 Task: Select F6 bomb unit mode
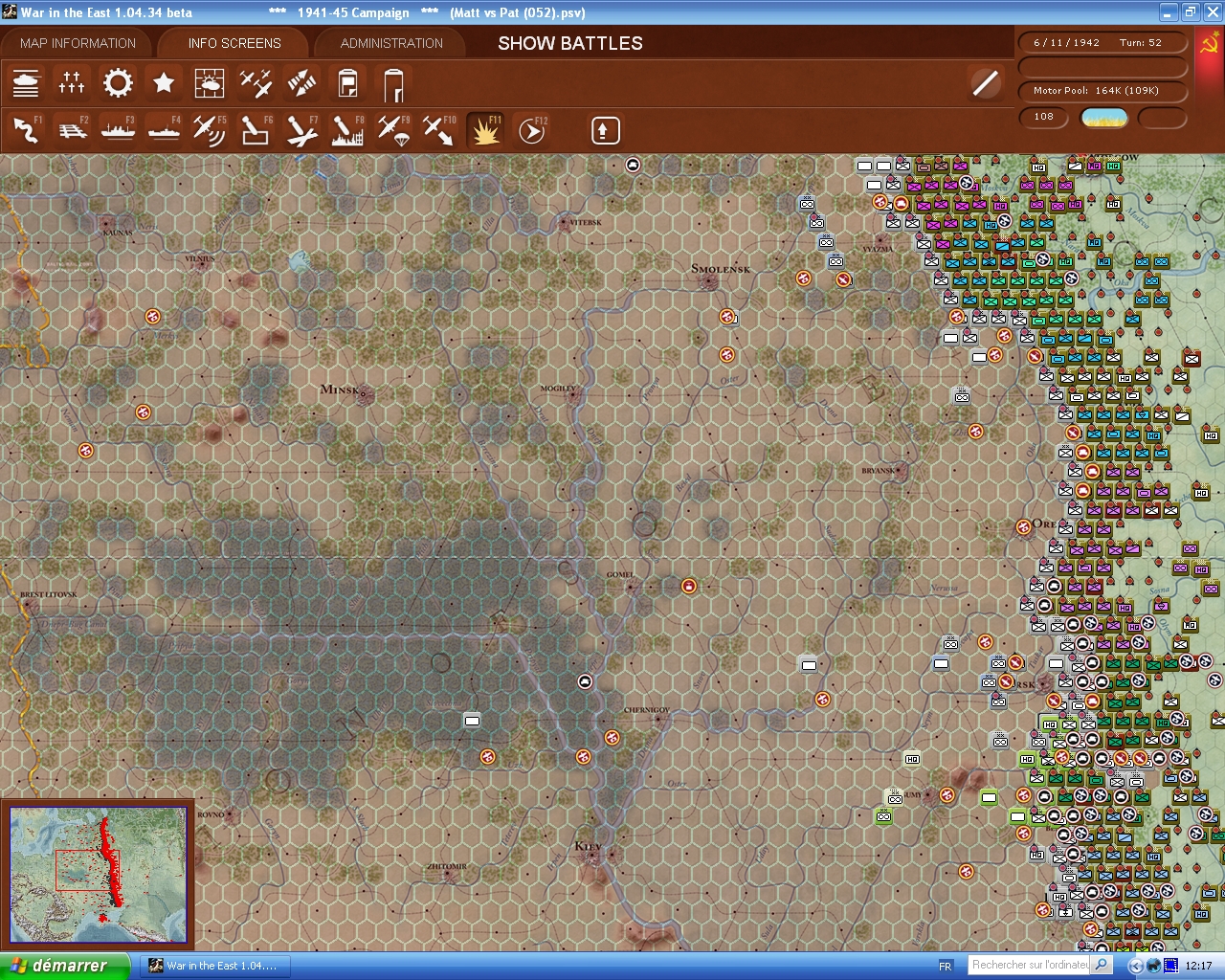pyautogui.click(x=256, y=129)
